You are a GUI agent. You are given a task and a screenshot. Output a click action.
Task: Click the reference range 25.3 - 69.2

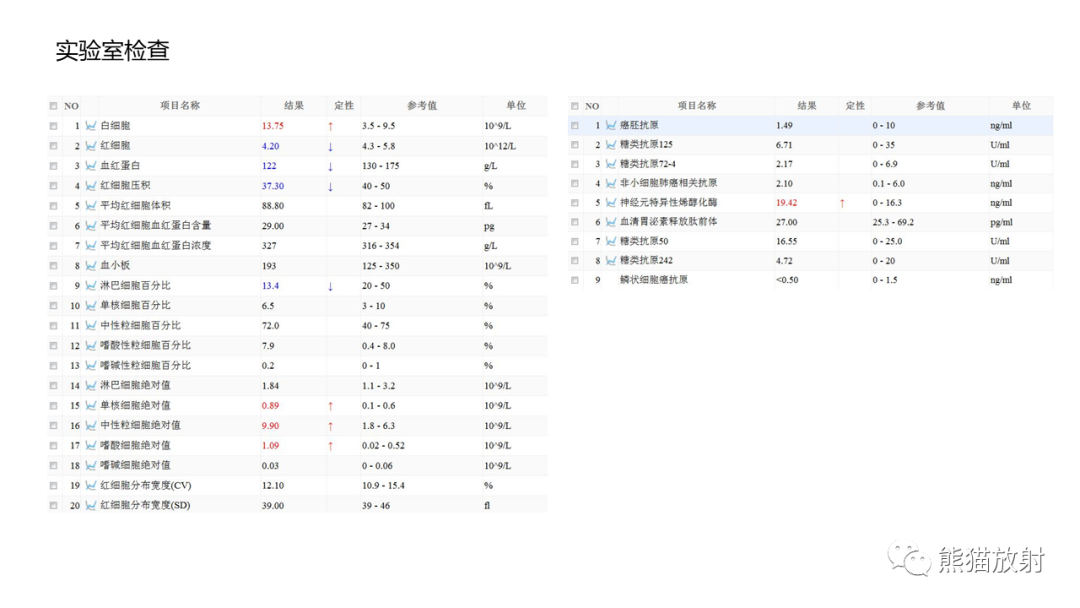893,222
